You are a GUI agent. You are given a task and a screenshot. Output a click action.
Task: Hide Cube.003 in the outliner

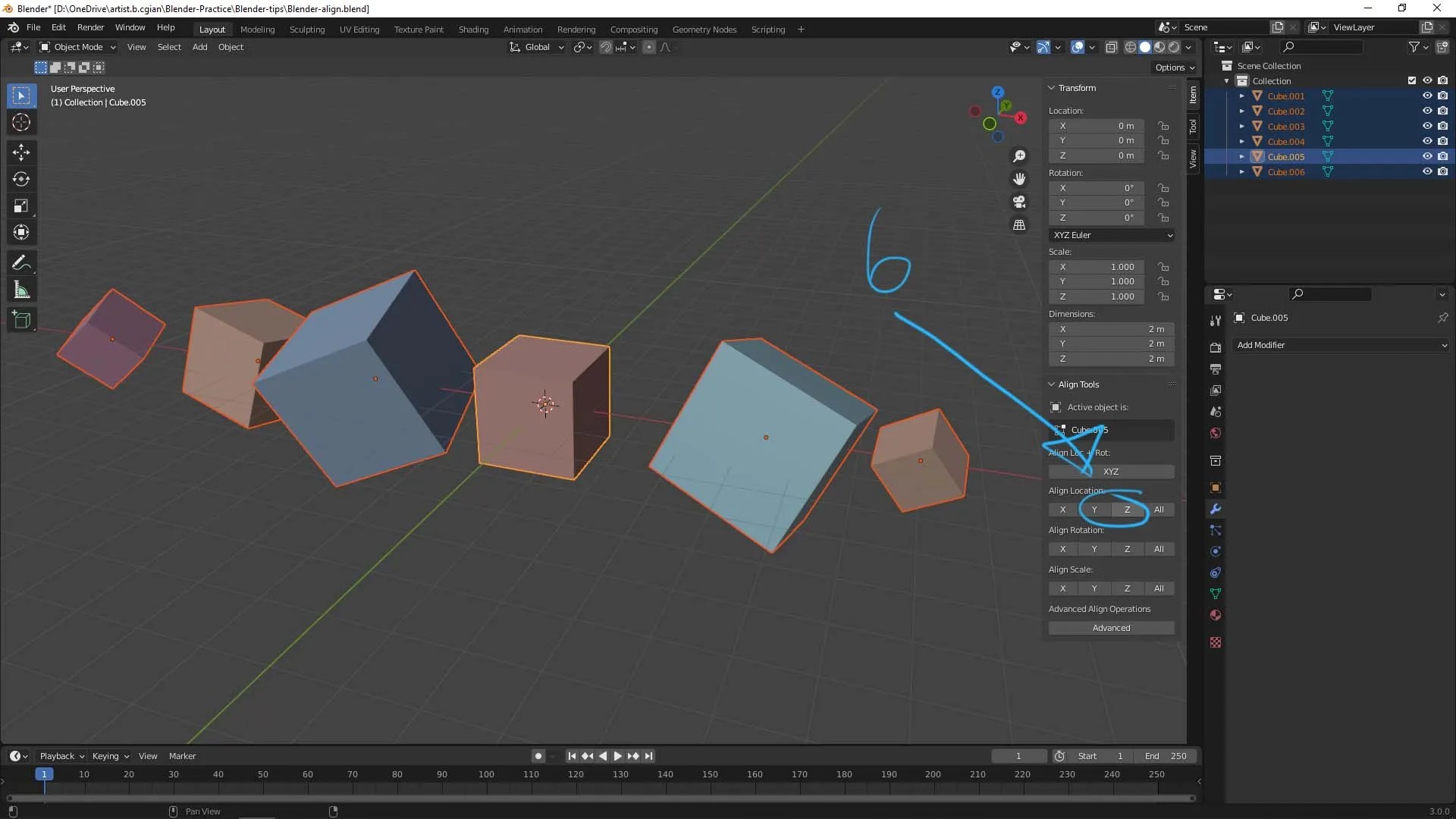1429,126
